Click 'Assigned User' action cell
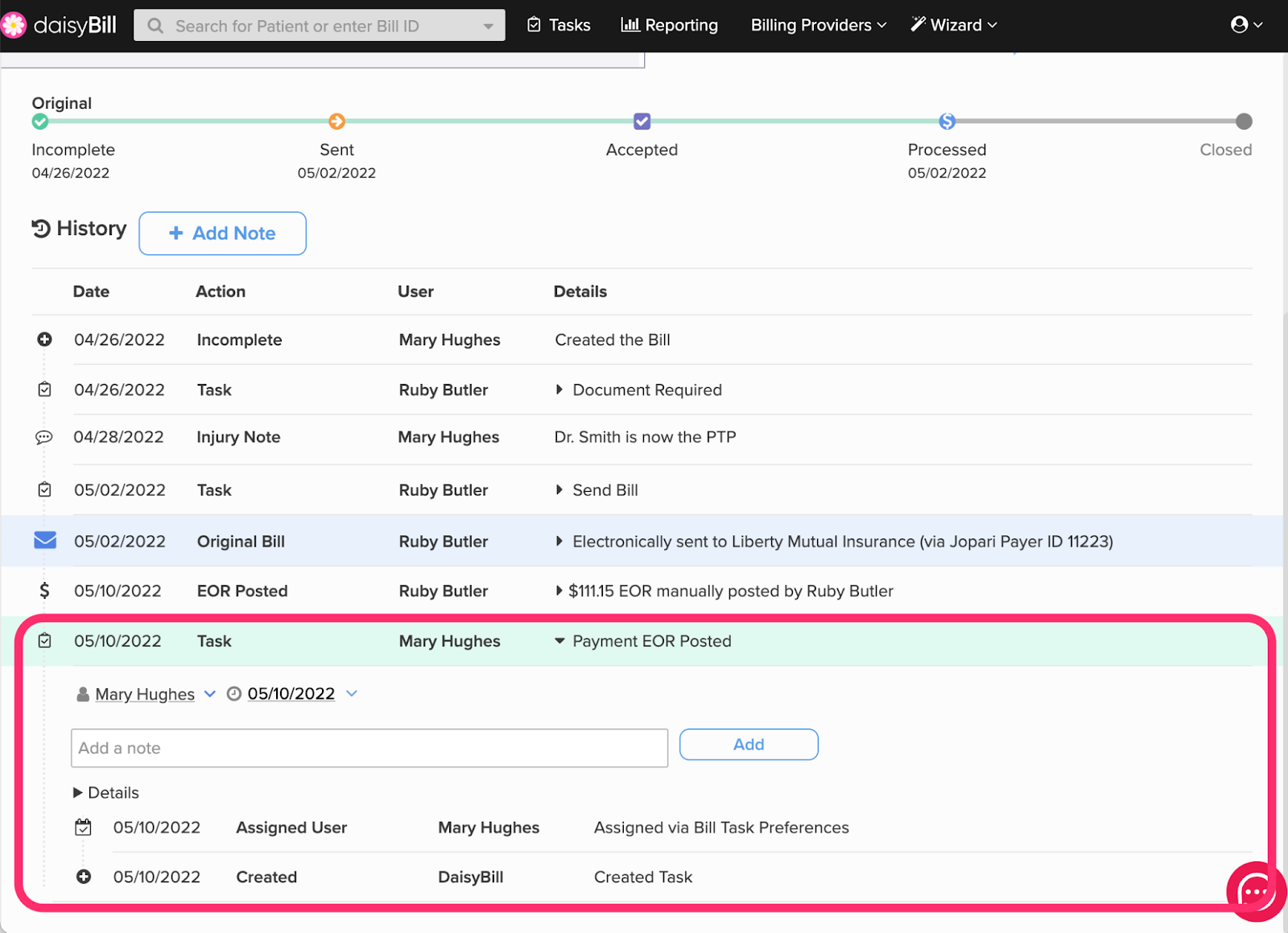Screen dimensions: 1288x933 pyautogui.click(x=291, y=828)
